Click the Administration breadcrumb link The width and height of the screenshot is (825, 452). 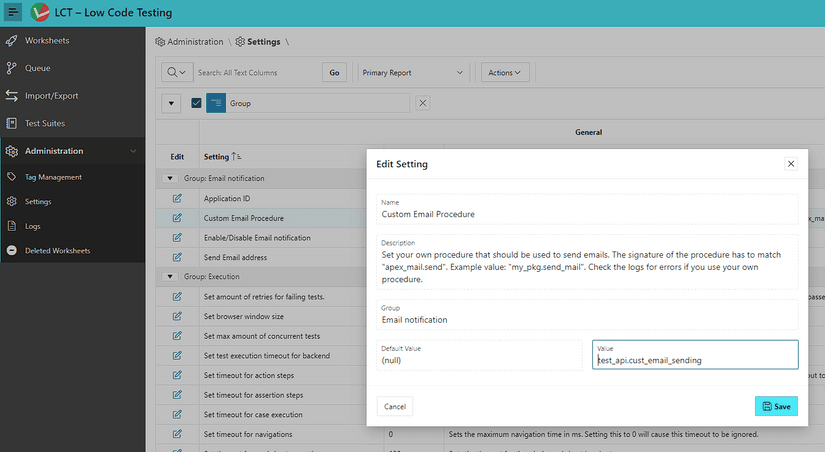(x=189, y=42)
